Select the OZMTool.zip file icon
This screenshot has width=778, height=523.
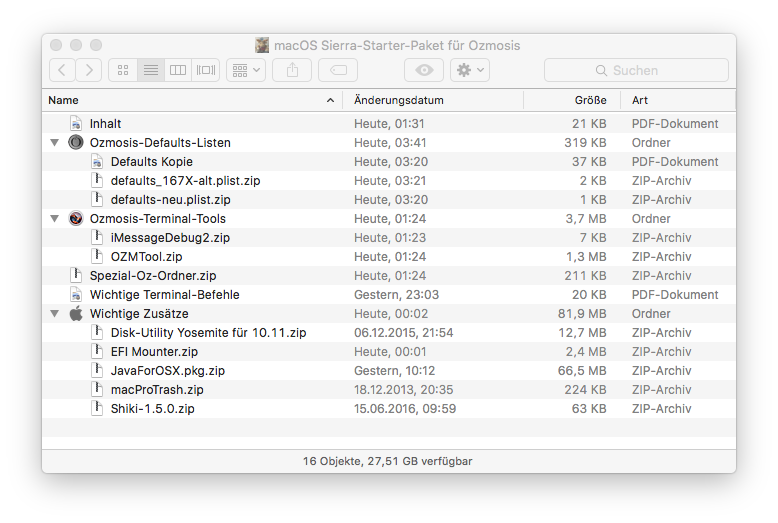tap(97, 256)
